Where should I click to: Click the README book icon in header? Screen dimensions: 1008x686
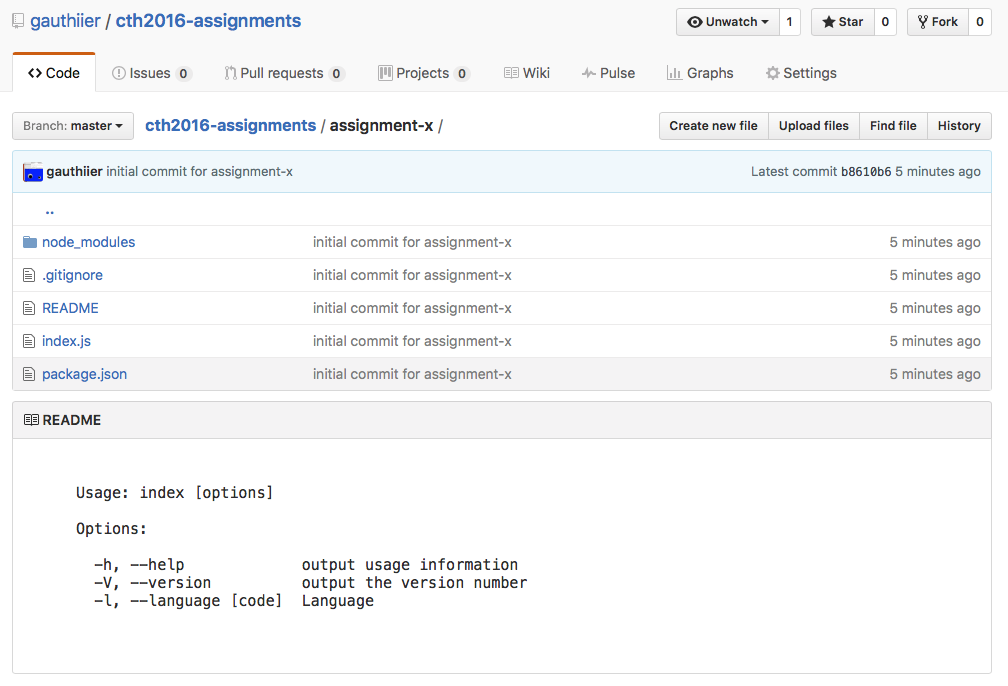pos(31,420)
